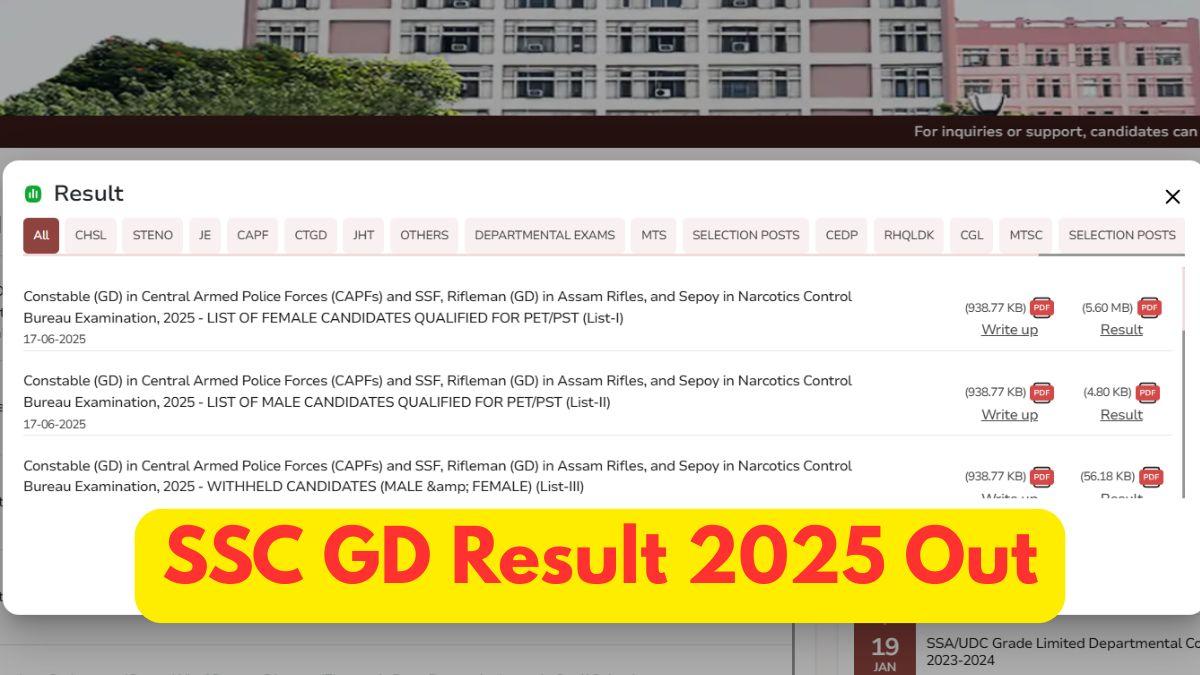Click Write up PDF icon for WITHHELD list
1200x675 pixels.
click(1042, 477)
